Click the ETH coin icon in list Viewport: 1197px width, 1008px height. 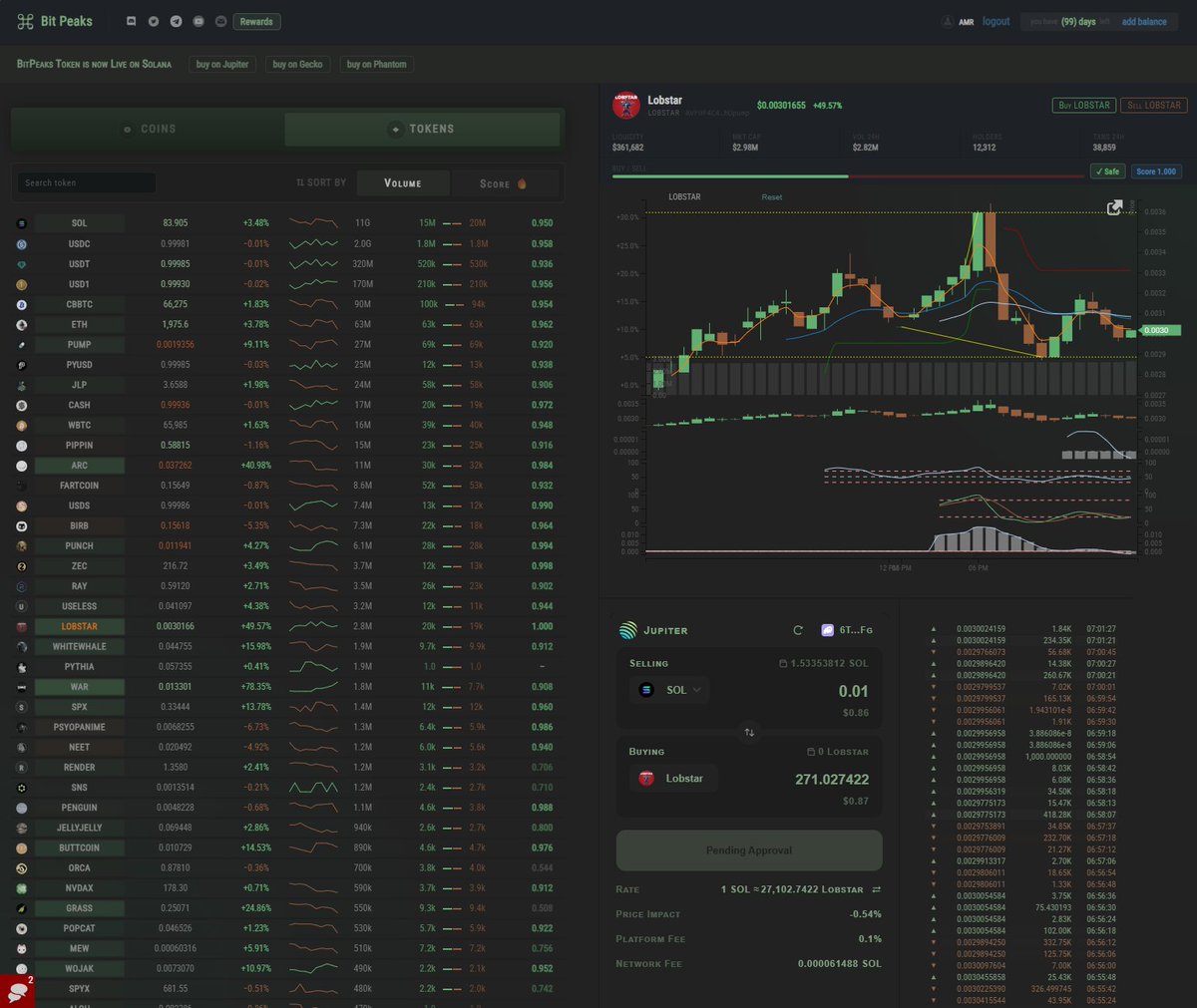pos(22,324)
